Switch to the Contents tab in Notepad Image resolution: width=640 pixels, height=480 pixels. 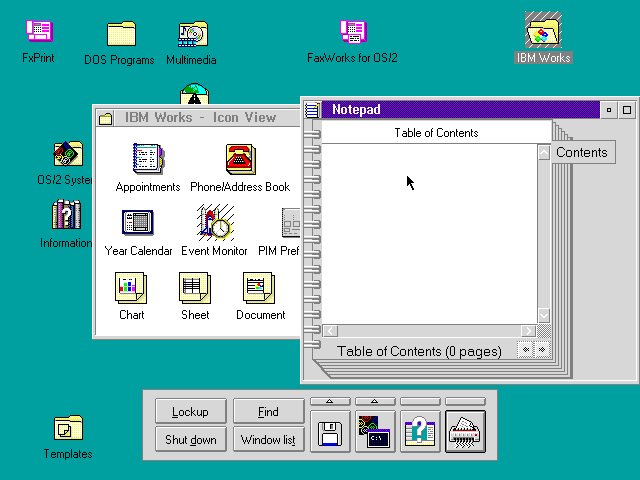point(582,152)
